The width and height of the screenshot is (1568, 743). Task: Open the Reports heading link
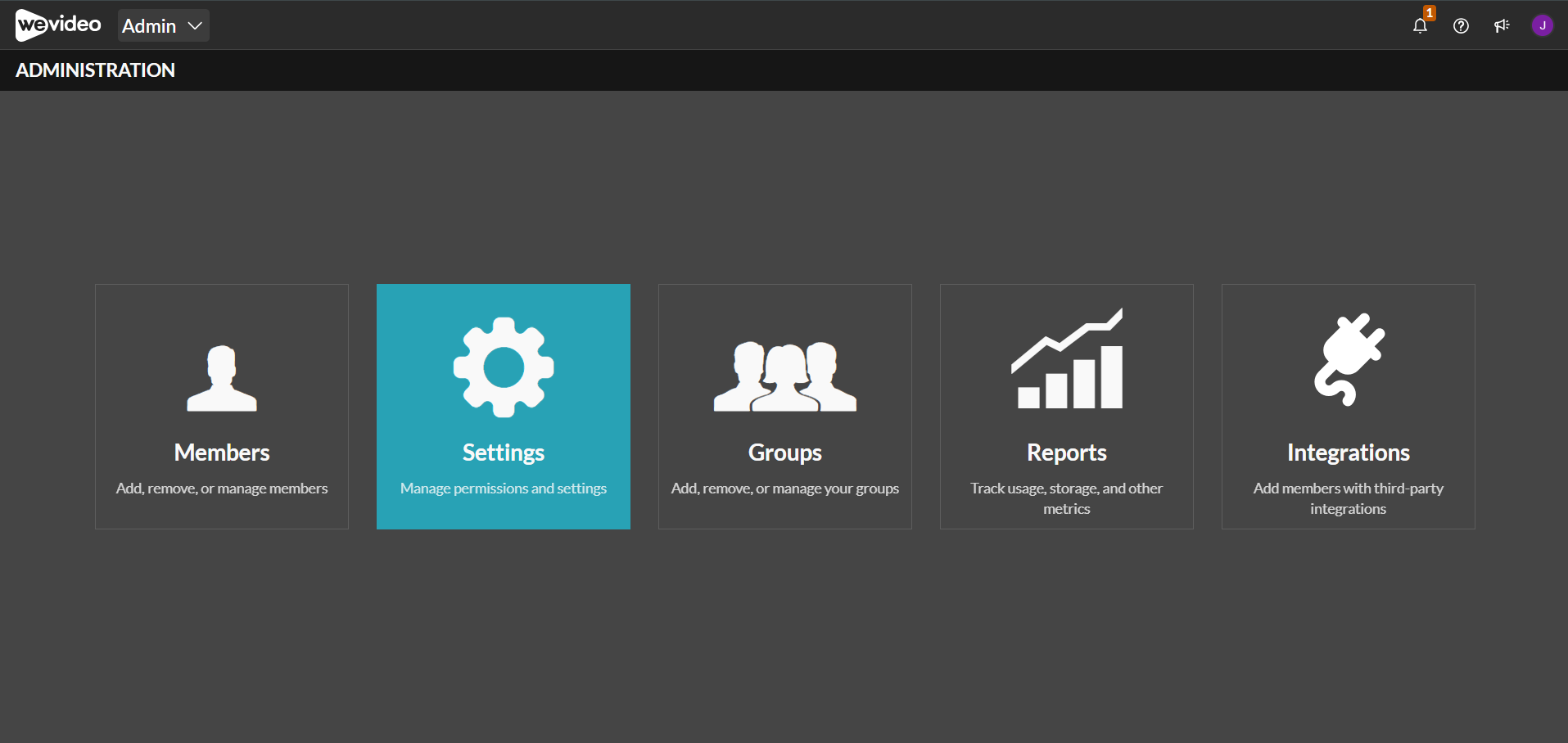pos(1067,453)
